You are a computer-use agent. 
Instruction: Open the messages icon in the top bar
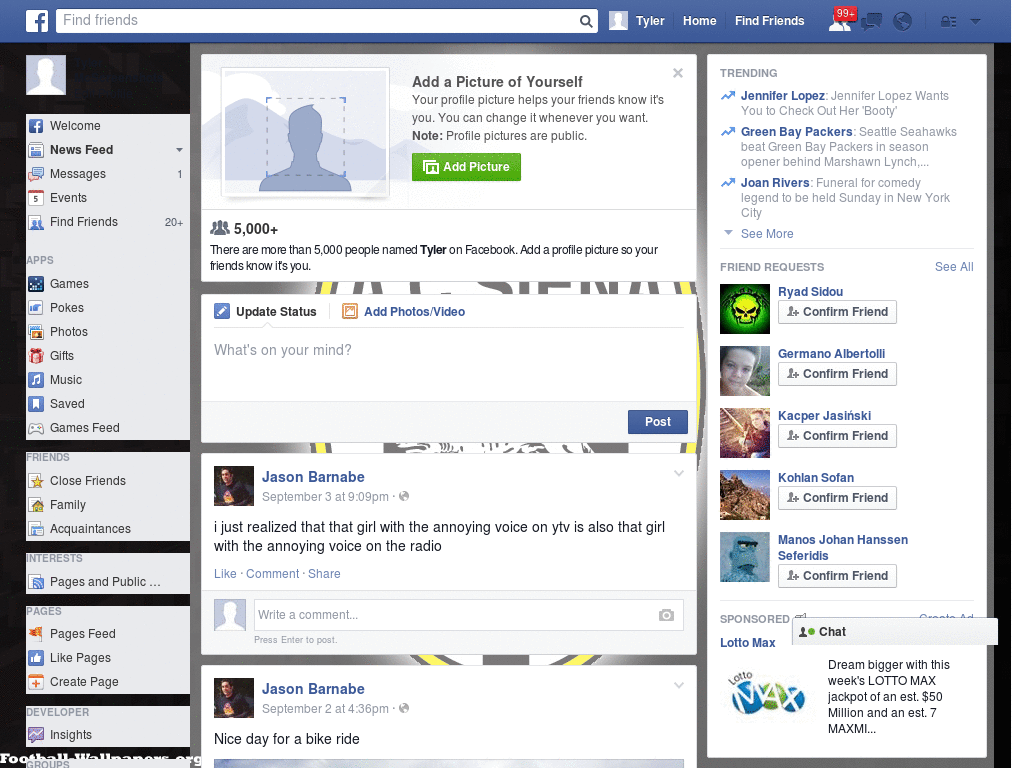[x=871, y=22]
